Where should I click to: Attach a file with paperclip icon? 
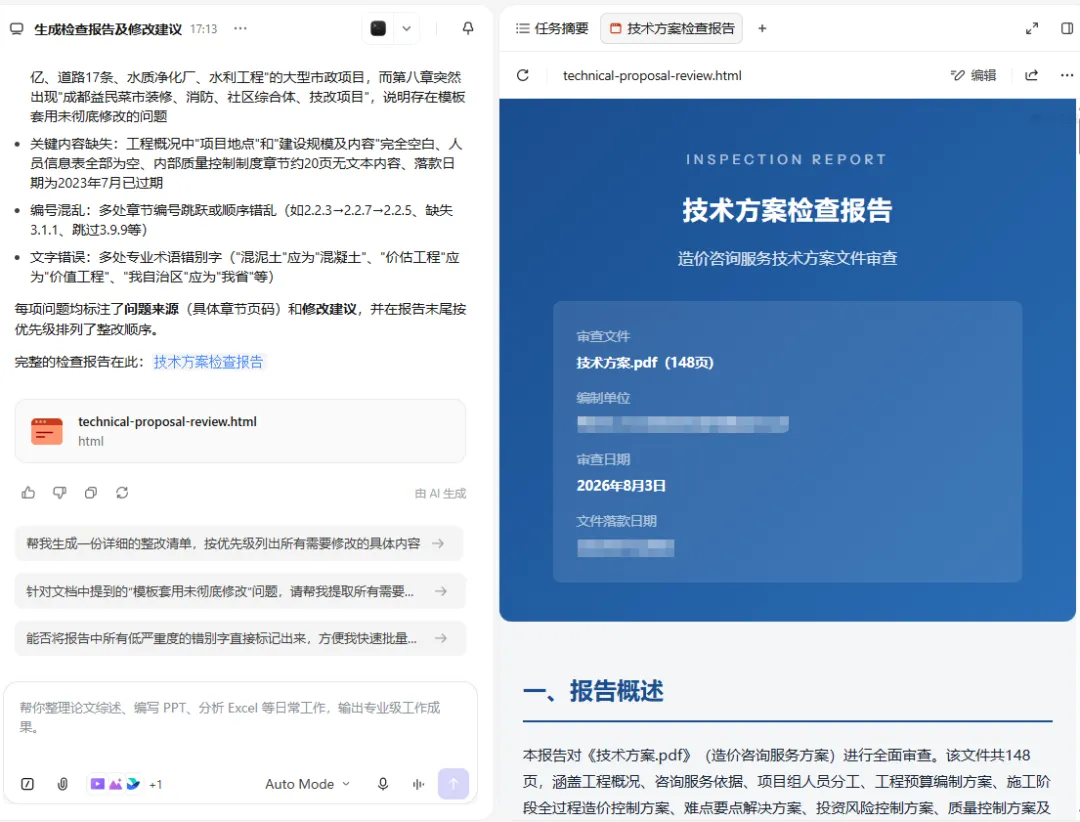pyautogui.click(x=63, y=784)
